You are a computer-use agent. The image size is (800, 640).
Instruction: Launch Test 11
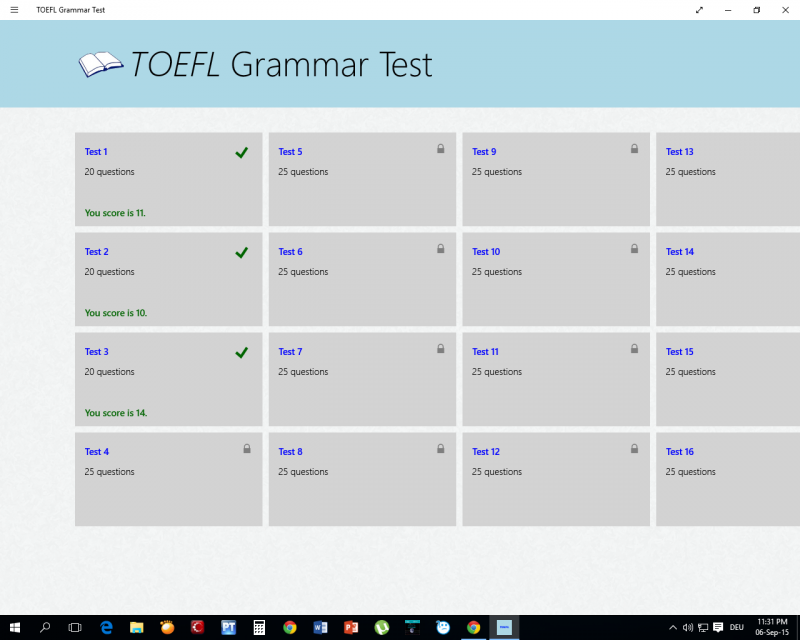[556, 379]
